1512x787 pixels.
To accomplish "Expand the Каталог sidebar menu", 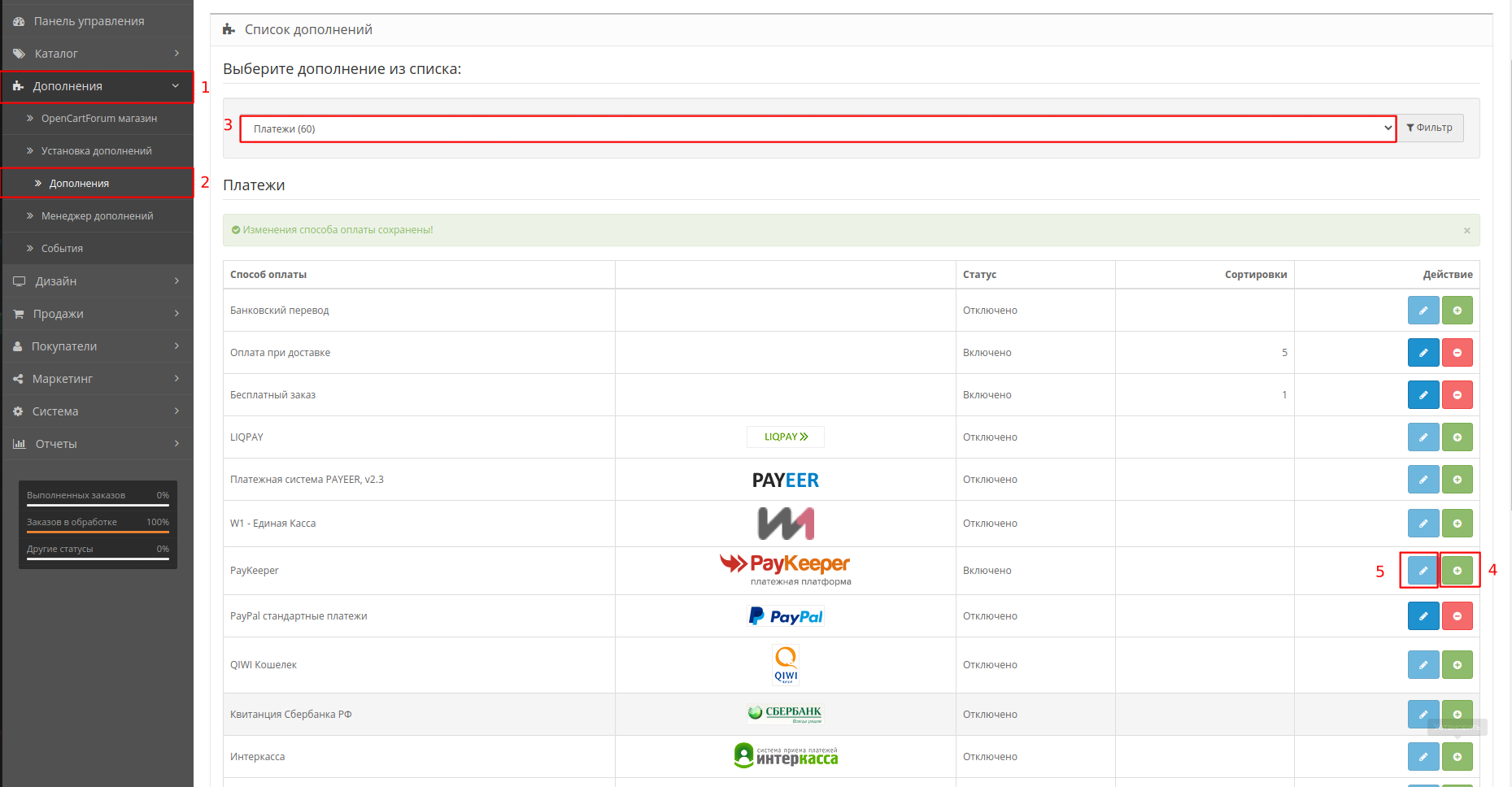I will pos(98,54).
